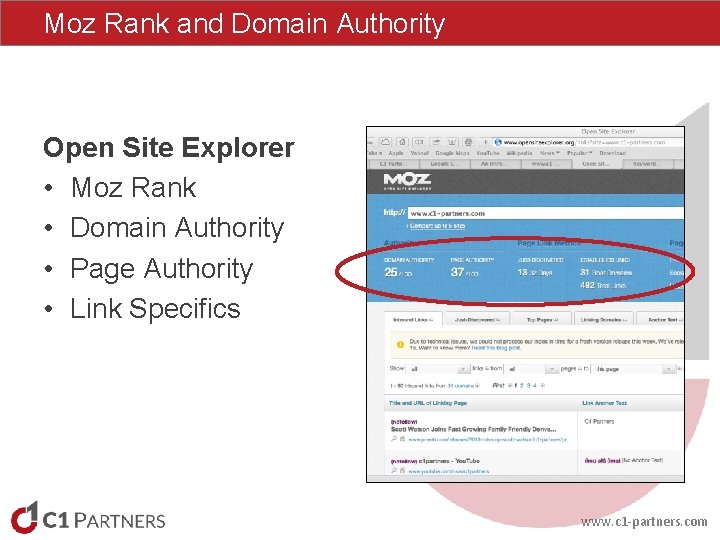Click the previous page arrow in pagination
Screen dimensions: 720x540
click(510, 386)
